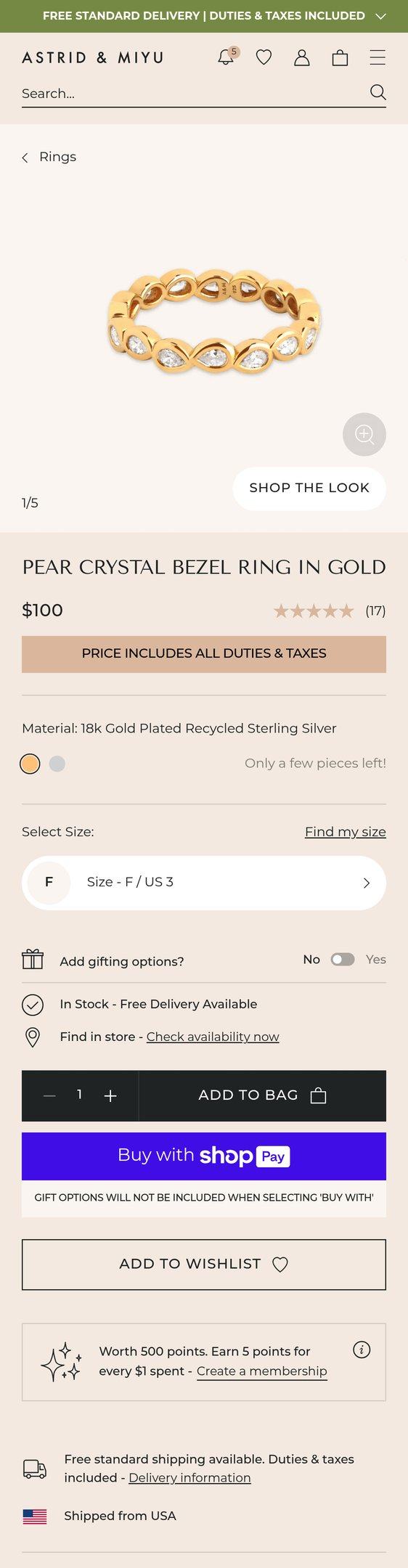Decrease quantity with minus button
The height and width of the screenshot is (1568, 408).
[x=49, y=1095]
